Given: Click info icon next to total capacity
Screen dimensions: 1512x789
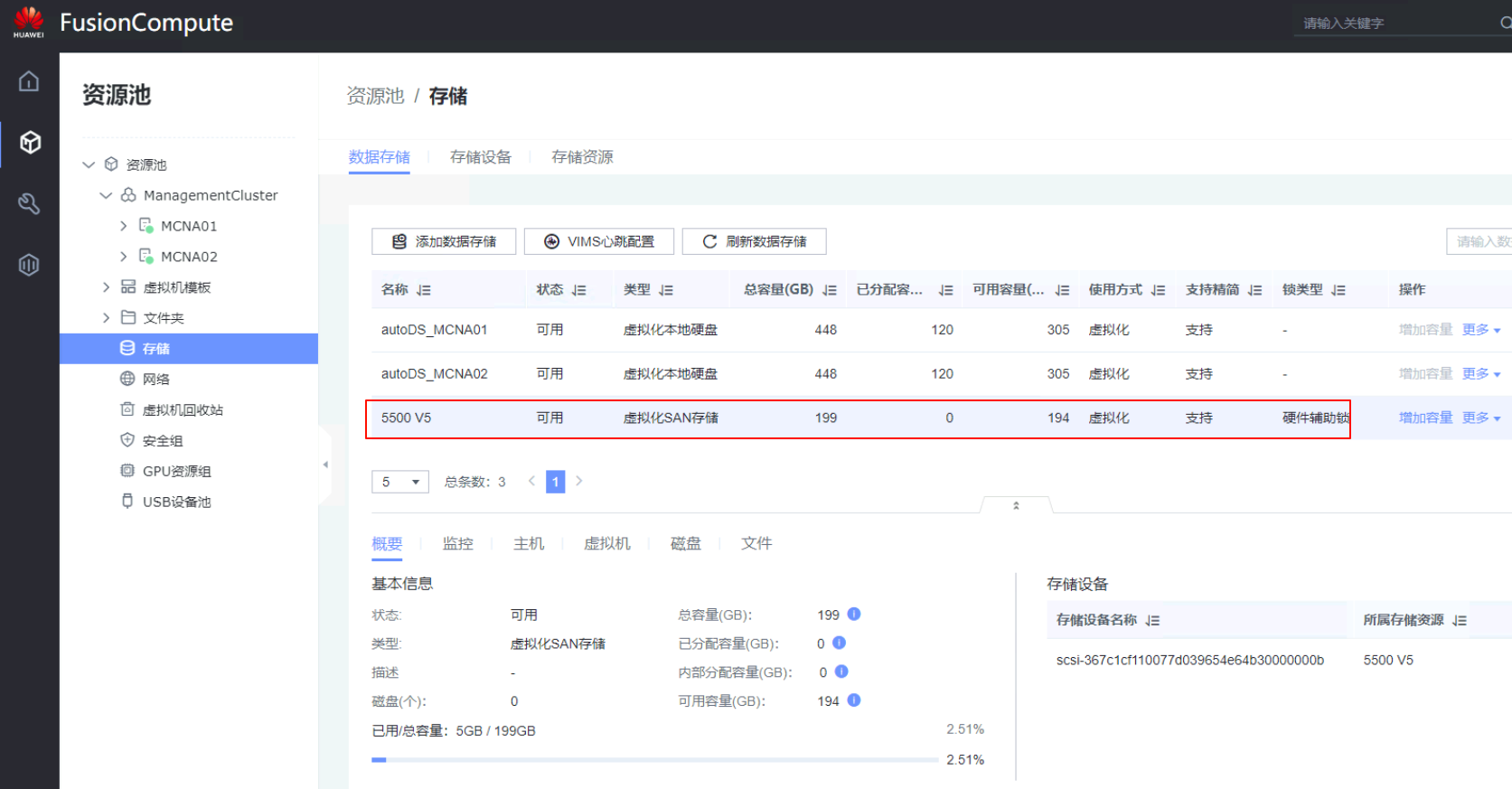Looking at the screenshot, I should click(854, 615).
